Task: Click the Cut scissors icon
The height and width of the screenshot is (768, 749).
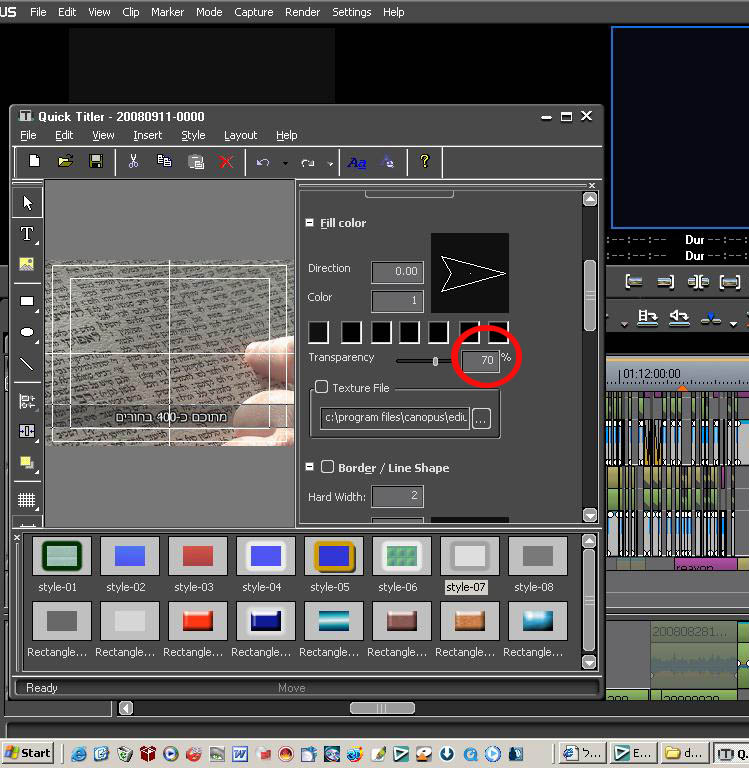Action: tap(133, 161)
